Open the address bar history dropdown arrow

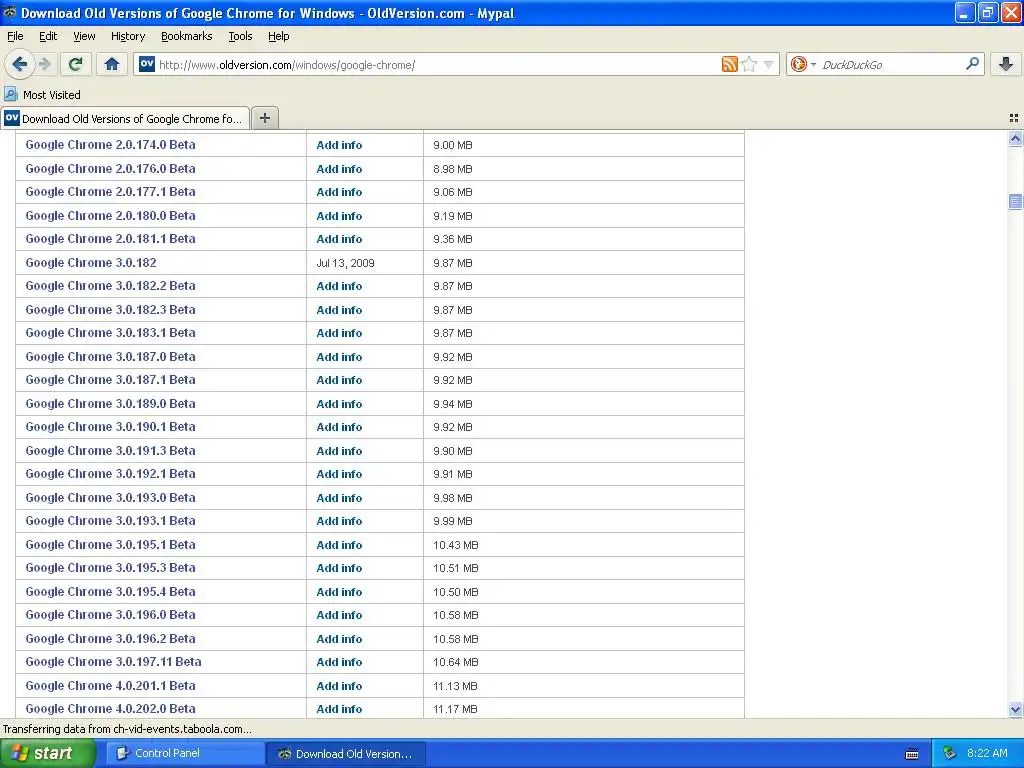tap(769, 64)
